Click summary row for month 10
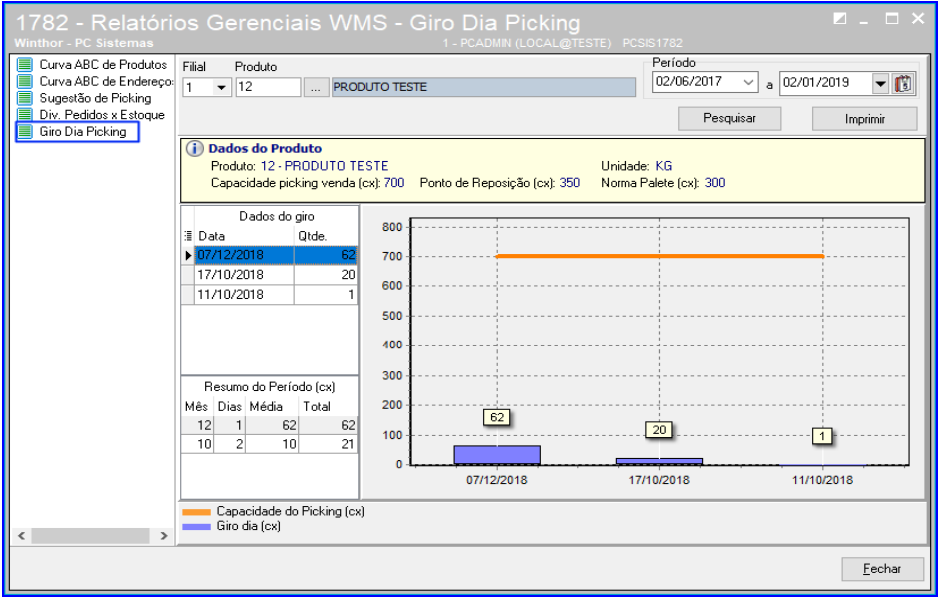939x598 pixels. [269, 444]
